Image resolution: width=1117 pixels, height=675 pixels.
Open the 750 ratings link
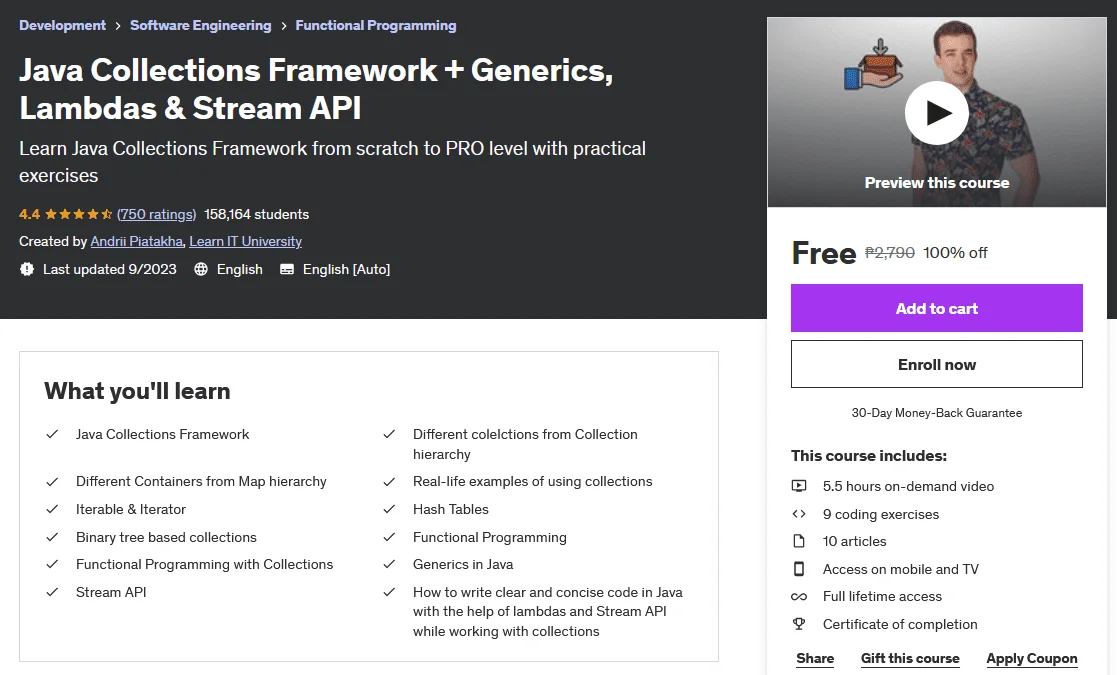pos(157,214)
